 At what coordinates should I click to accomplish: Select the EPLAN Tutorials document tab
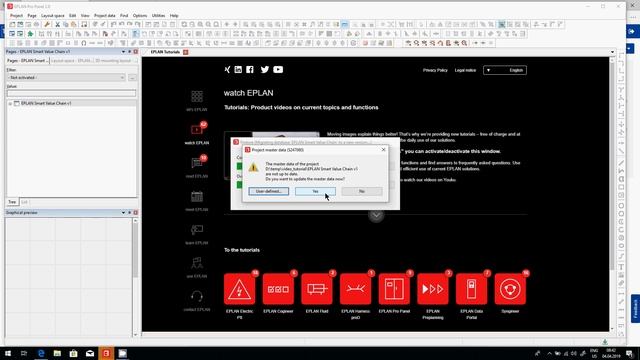click(165, 52)
